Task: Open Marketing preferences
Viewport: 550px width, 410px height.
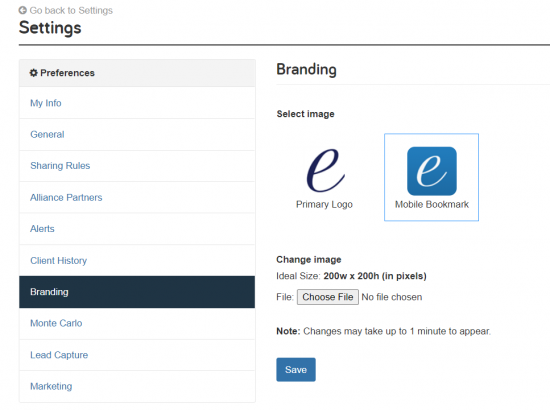Action: click(x=137, y=387)
